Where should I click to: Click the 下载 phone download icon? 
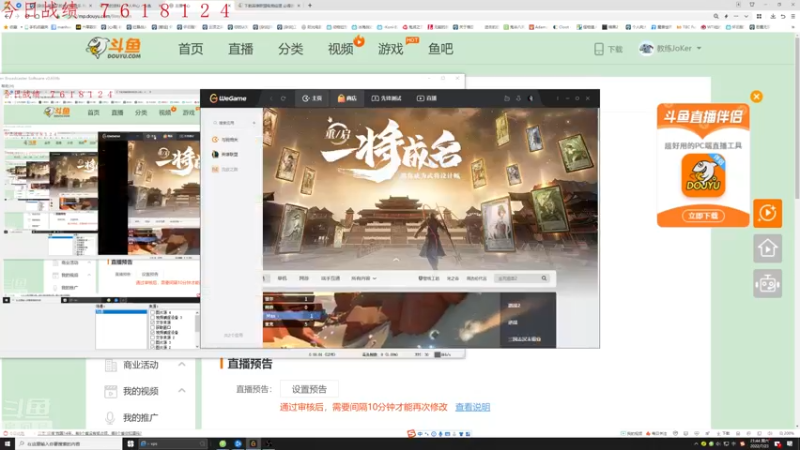tap(599, 49)
